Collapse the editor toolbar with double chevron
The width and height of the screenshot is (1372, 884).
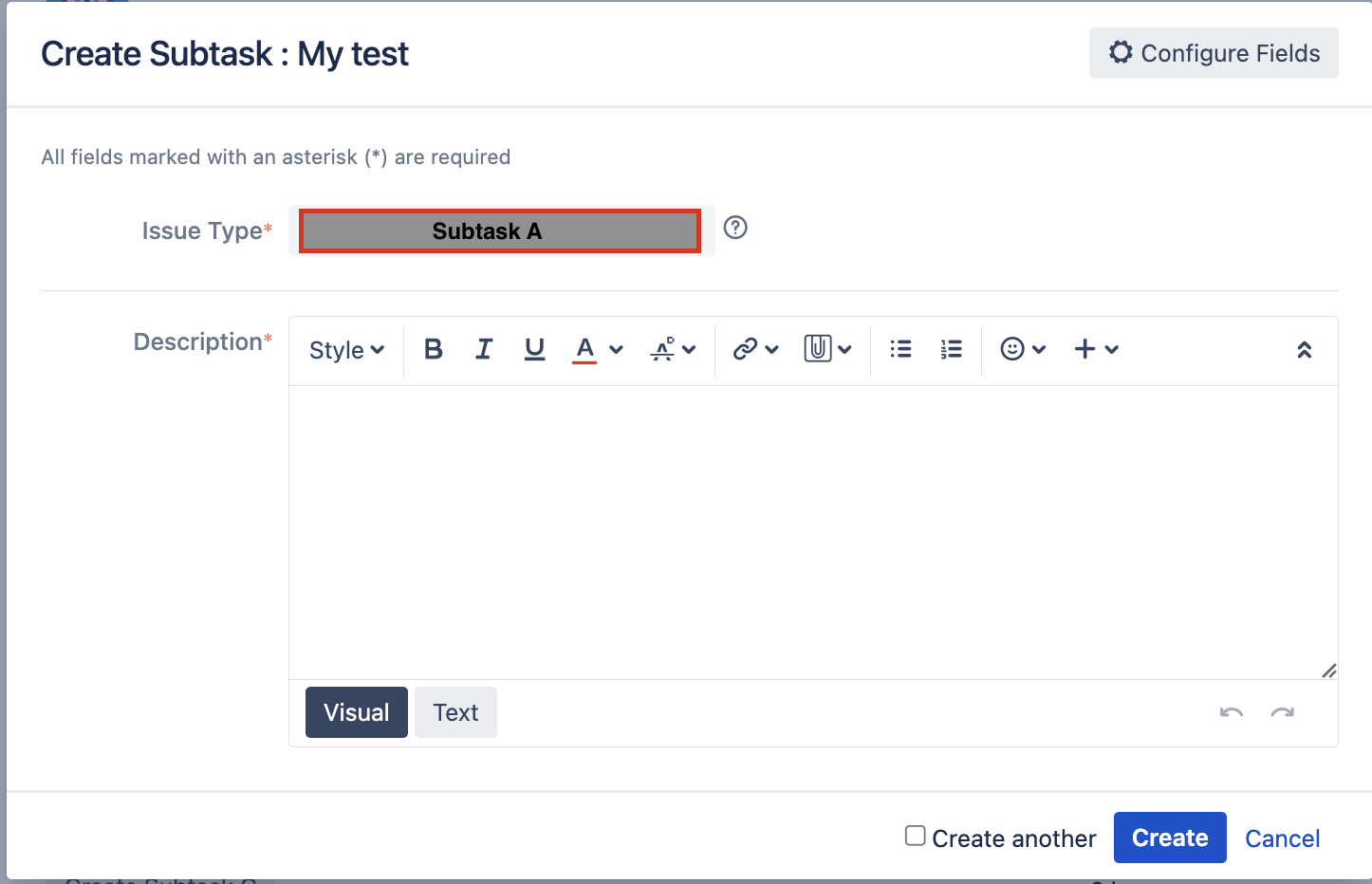click(1305, 350)
